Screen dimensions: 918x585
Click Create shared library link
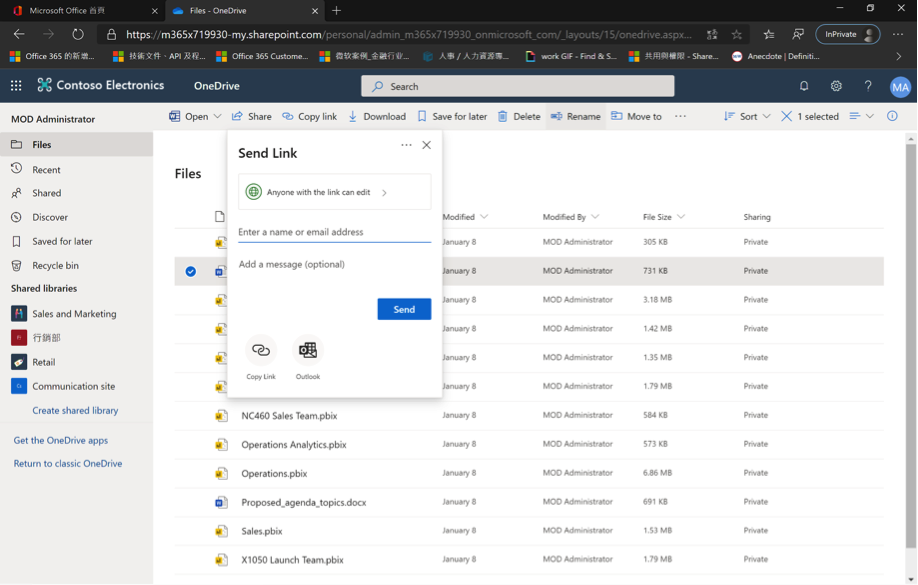75,410
